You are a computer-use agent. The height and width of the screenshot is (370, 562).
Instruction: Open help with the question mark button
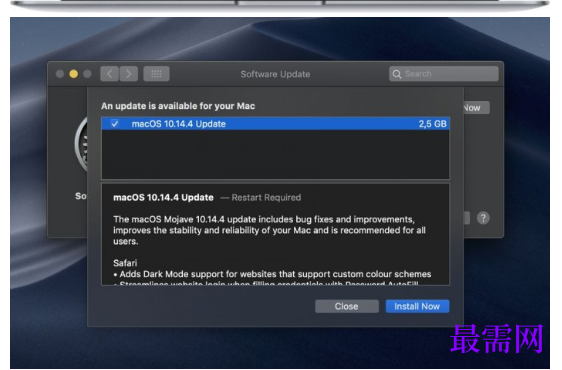point(483,218)
